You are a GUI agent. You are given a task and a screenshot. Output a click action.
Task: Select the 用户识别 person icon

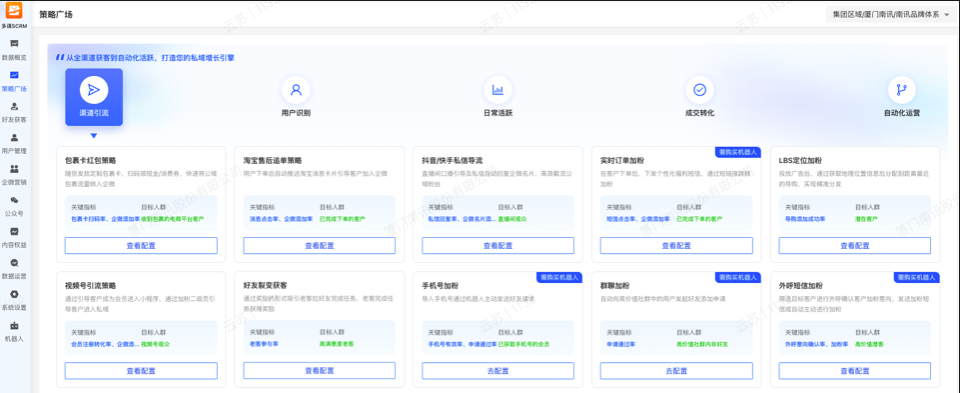click(x=296, y=90)
